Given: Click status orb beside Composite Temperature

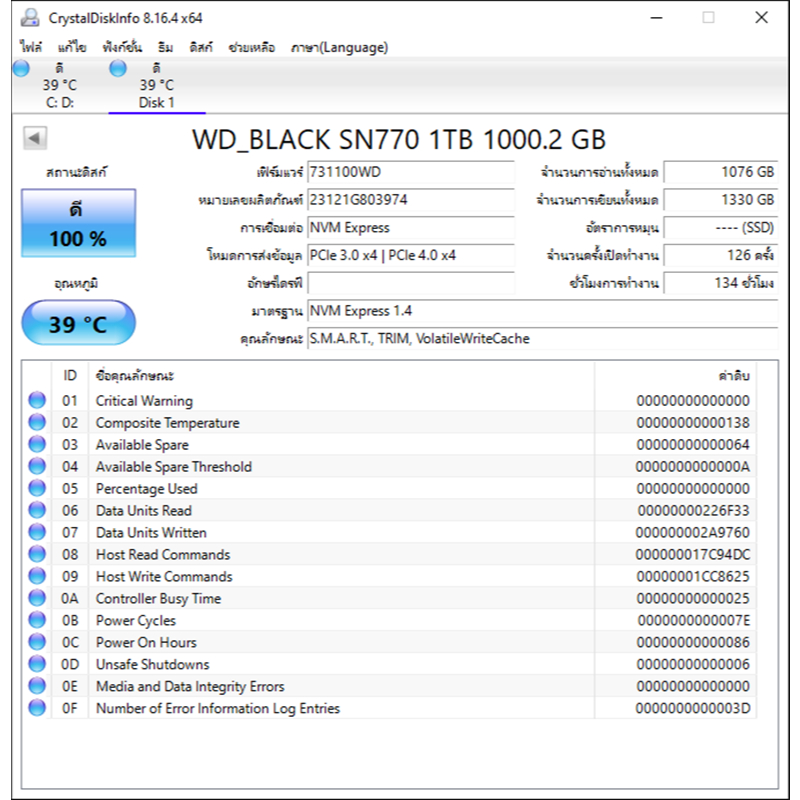Looking at the screenshot, I should click(37, 423).
